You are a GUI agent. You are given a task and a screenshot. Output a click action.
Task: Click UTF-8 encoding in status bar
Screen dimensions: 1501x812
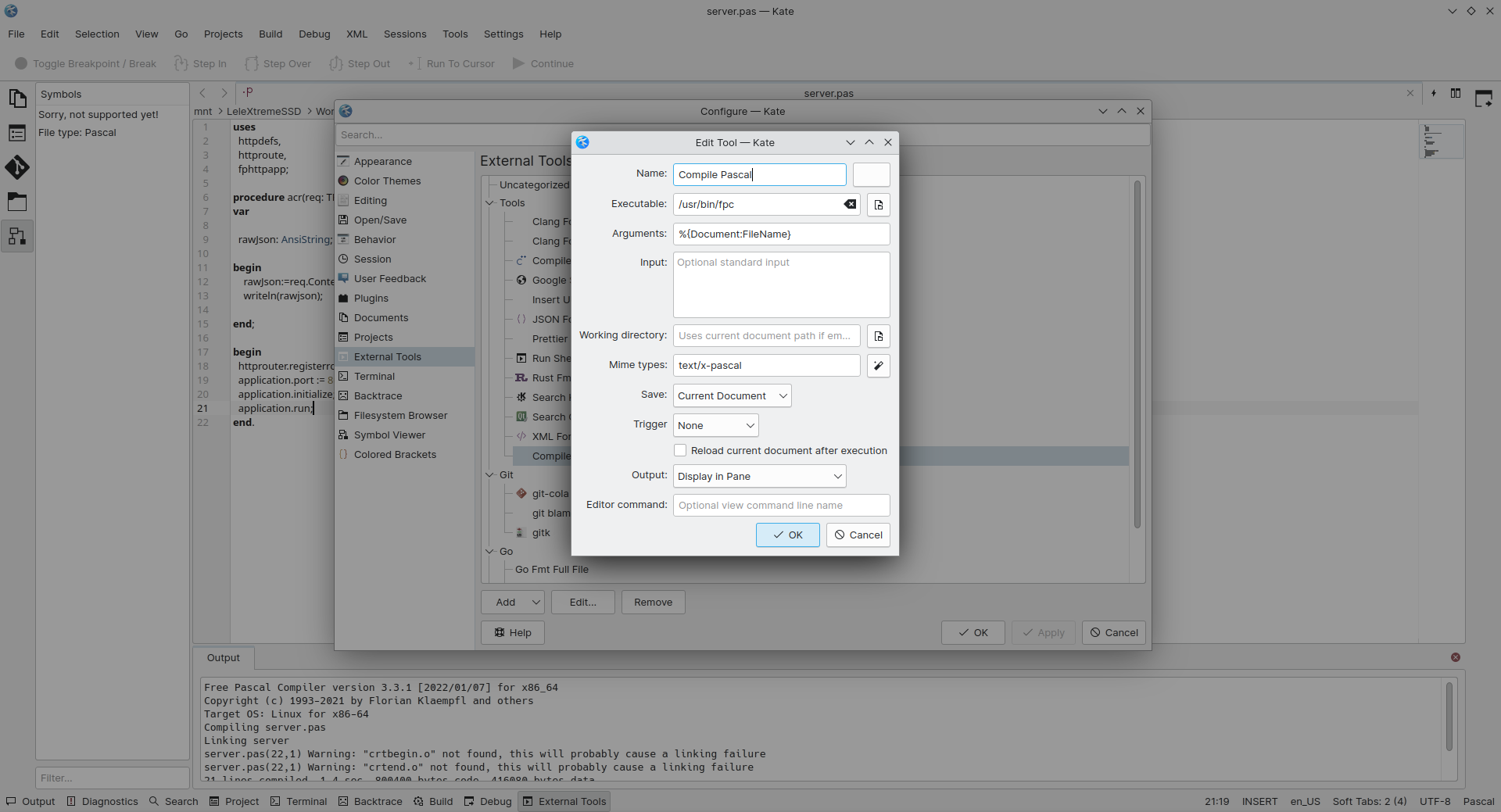(x=1435, y=801)
